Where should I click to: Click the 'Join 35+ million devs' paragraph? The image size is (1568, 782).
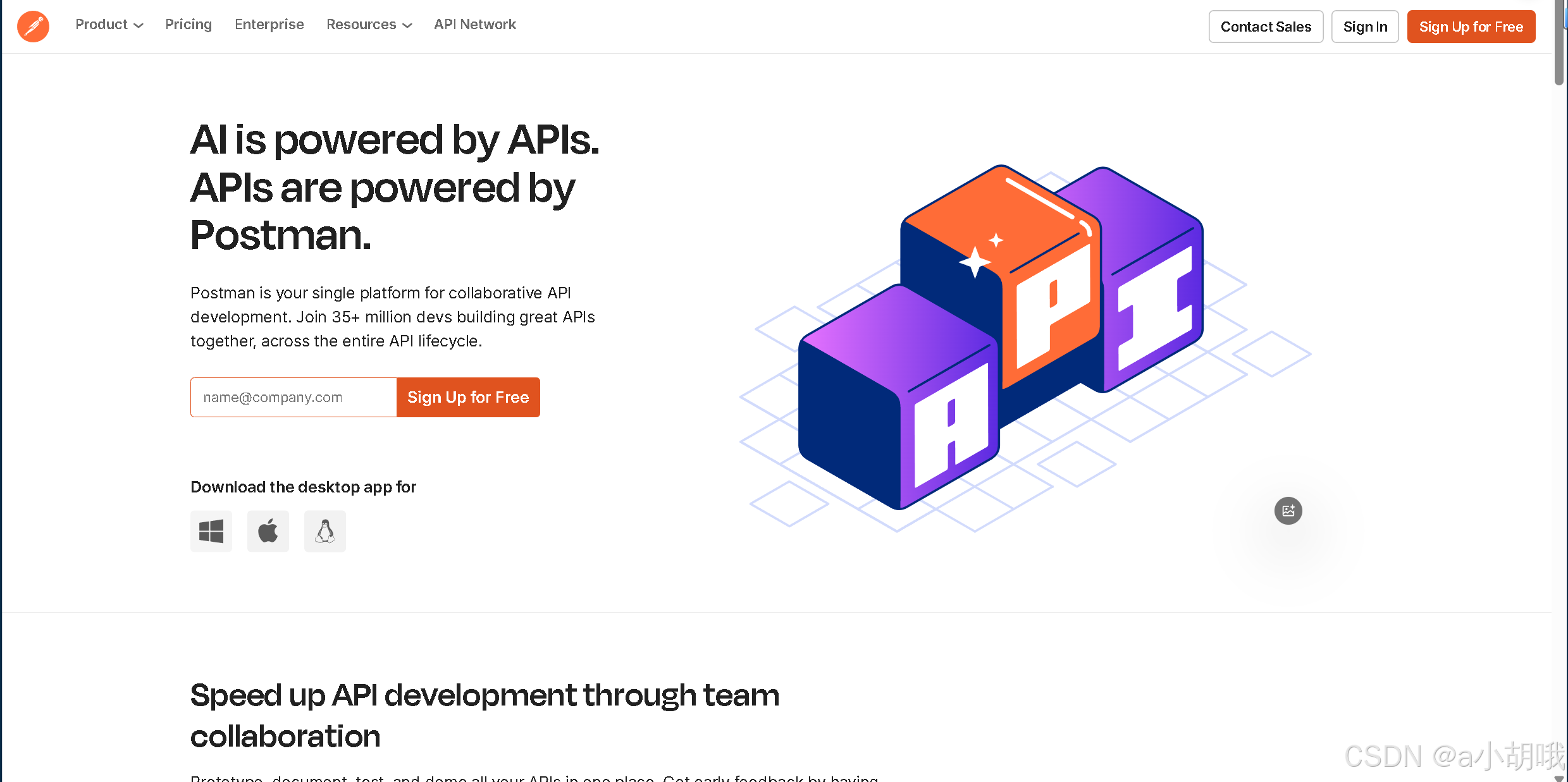click(x=393, y=317)
